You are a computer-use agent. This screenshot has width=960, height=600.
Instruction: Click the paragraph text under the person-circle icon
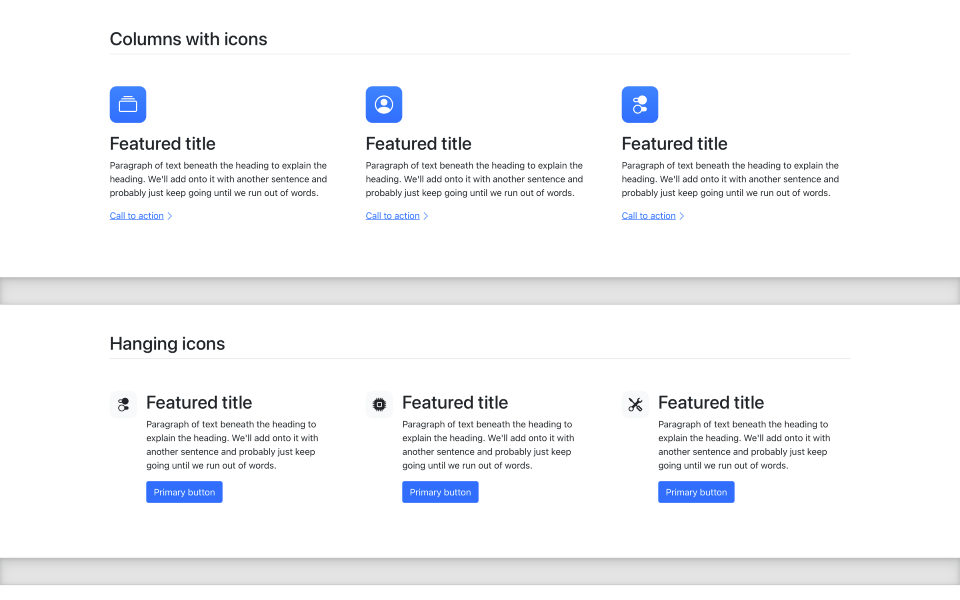click(x=474, y=179)
